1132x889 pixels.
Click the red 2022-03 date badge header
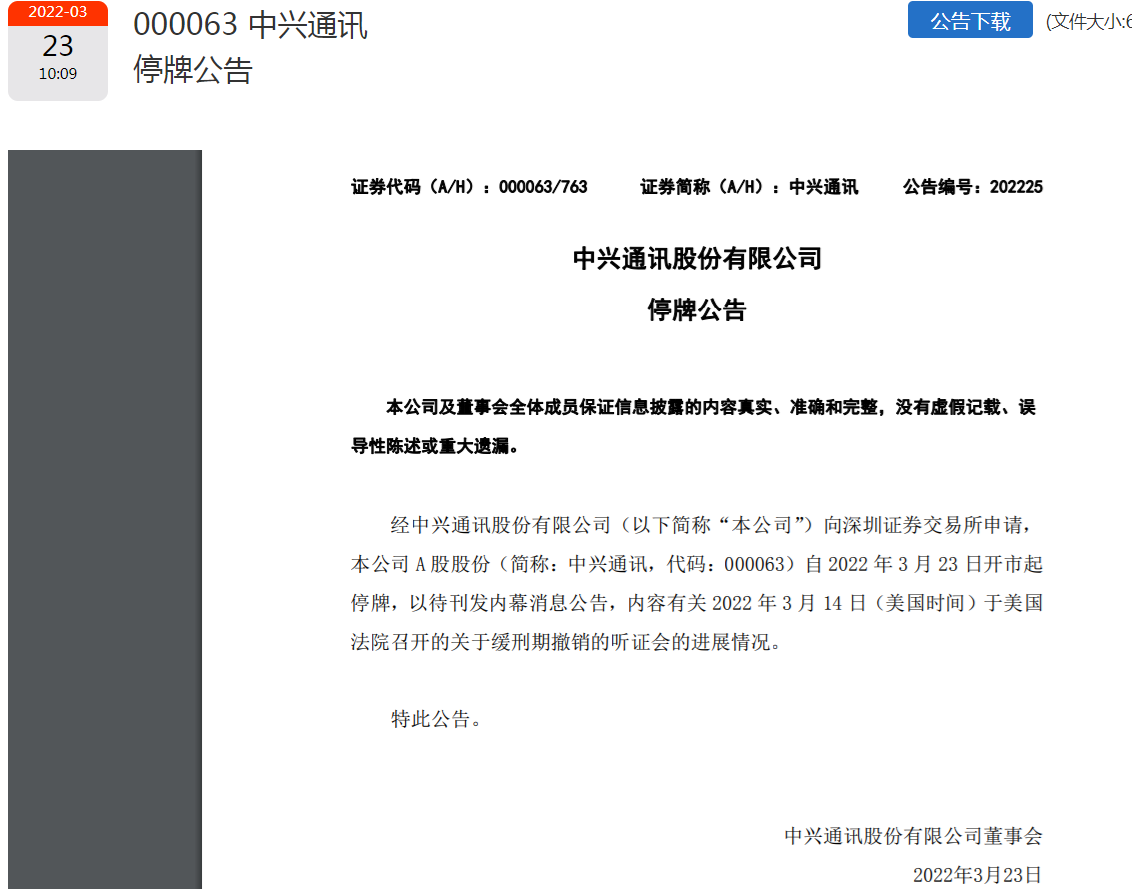pyautogui.click(x=57, y=12)
